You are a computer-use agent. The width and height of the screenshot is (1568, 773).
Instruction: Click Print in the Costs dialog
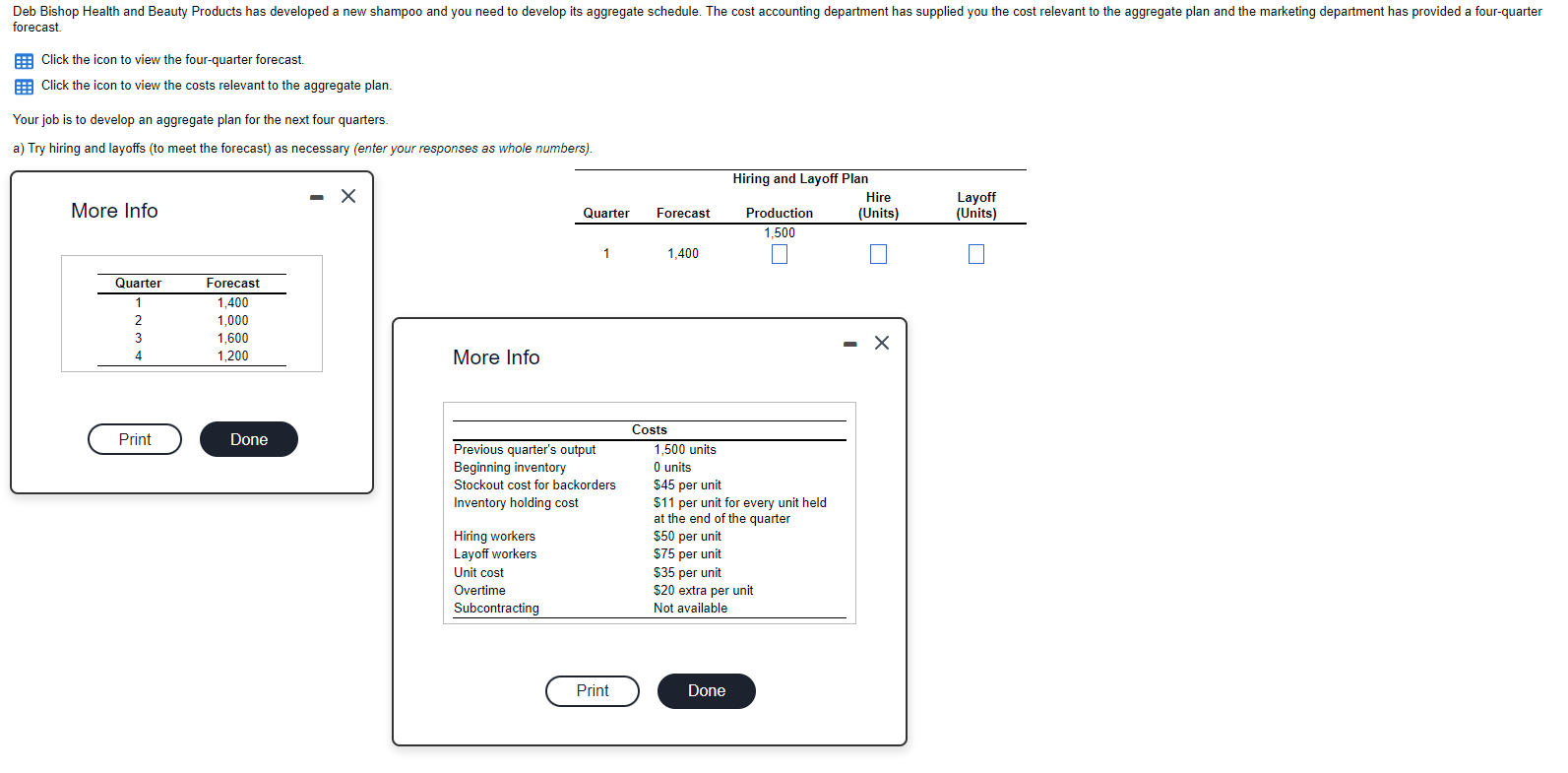click(593, 691)
